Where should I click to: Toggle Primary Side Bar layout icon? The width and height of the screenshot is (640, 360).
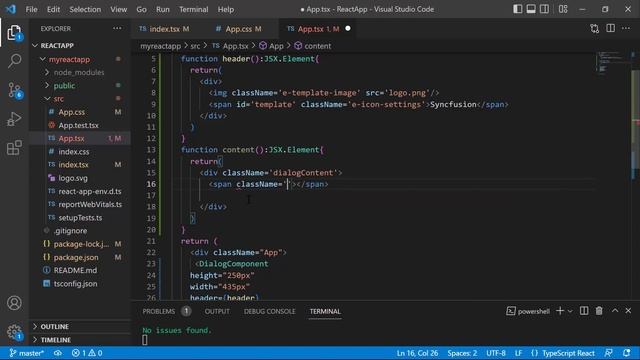pos(518,9)
